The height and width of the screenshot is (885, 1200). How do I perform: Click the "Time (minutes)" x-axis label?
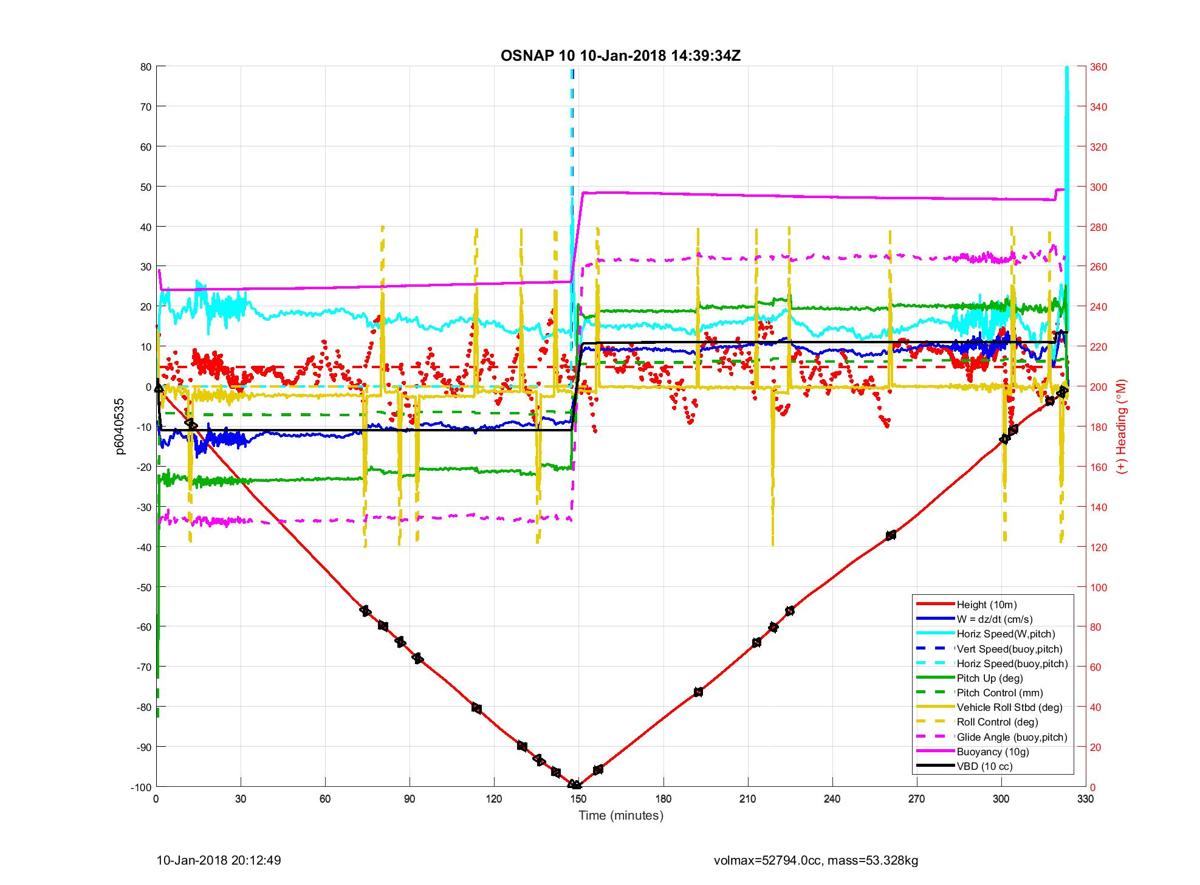620,816
